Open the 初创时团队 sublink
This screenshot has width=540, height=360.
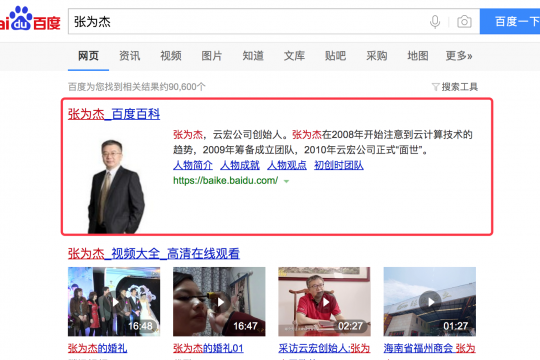[x=339, y=165]
